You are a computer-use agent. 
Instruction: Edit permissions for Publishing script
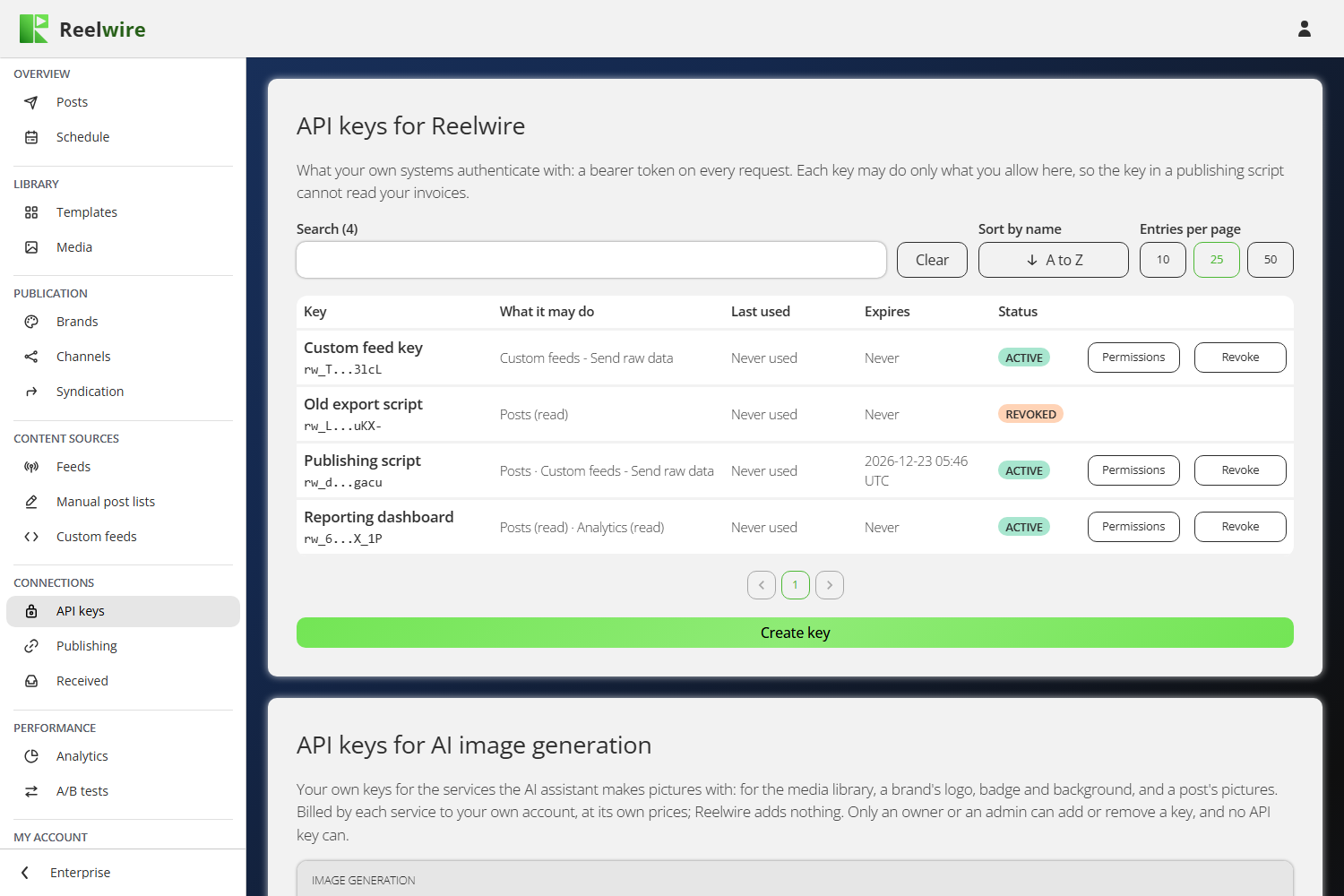1133,470
